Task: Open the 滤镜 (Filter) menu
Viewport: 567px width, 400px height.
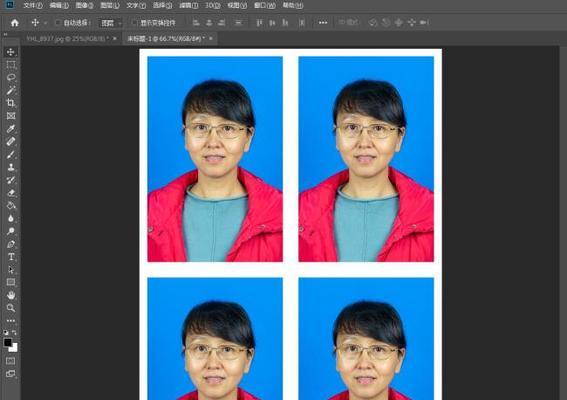Action: (189, 5)
